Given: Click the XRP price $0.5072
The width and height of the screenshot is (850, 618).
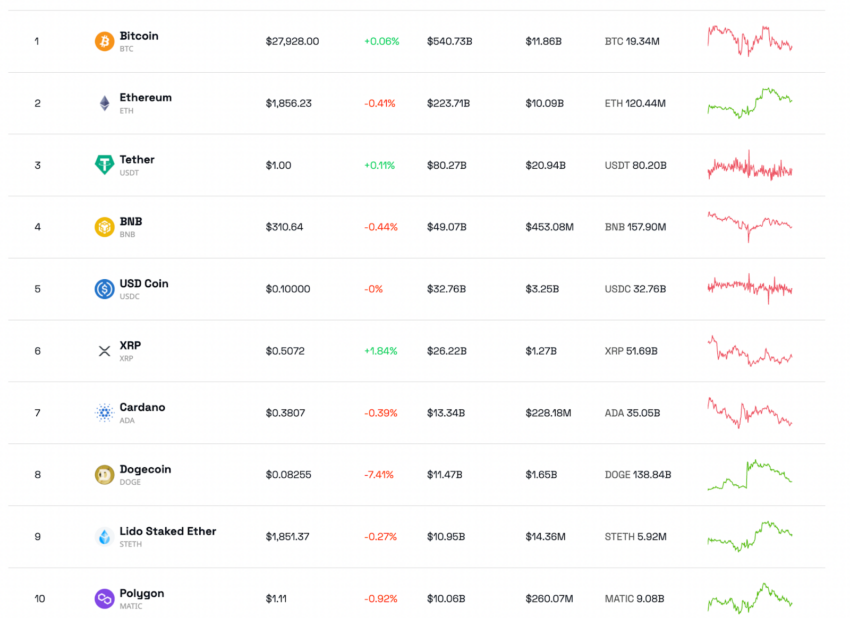Looking at the screenshot, I should pyautogui.click(x=285, y=351).
